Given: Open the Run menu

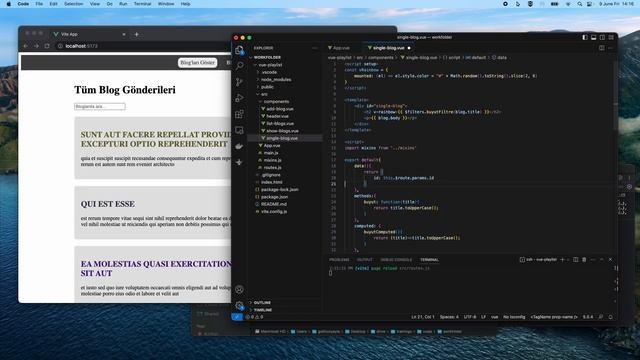Looking at the screenshot, I should [123, 4].
